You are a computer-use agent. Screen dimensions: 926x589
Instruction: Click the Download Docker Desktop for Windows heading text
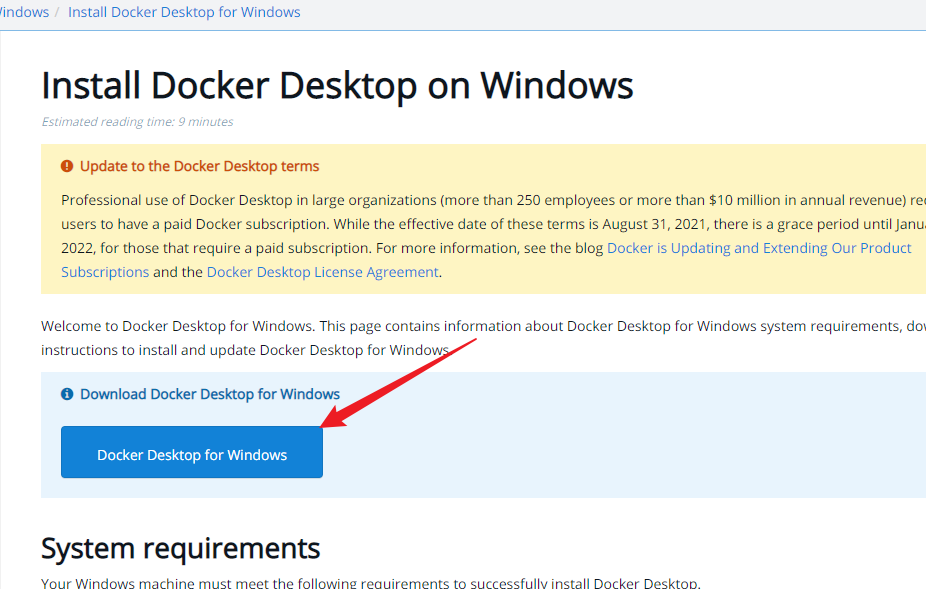[210, 394]
